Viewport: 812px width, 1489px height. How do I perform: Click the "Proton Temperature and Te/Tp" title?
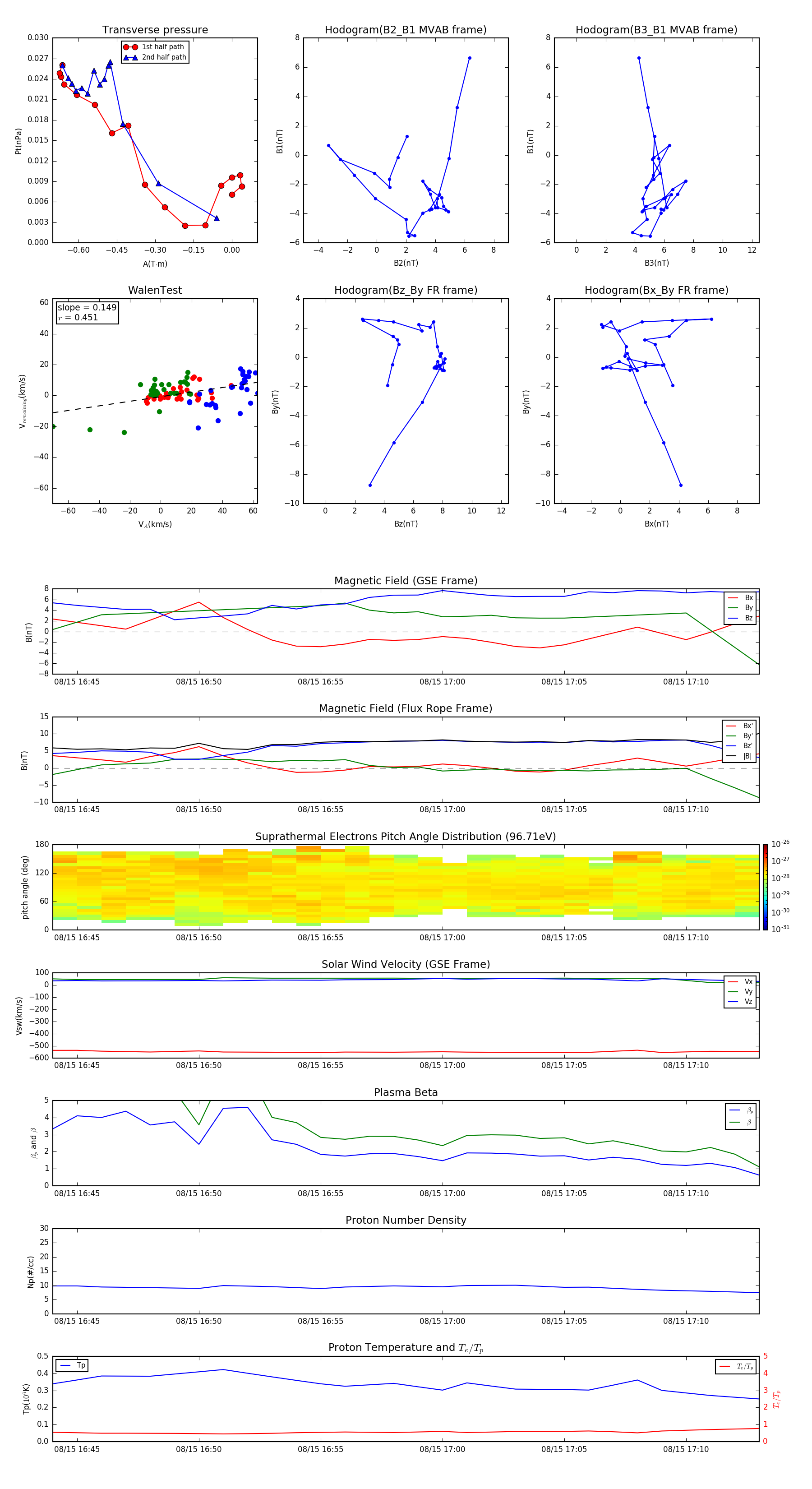coord(406,1348)
